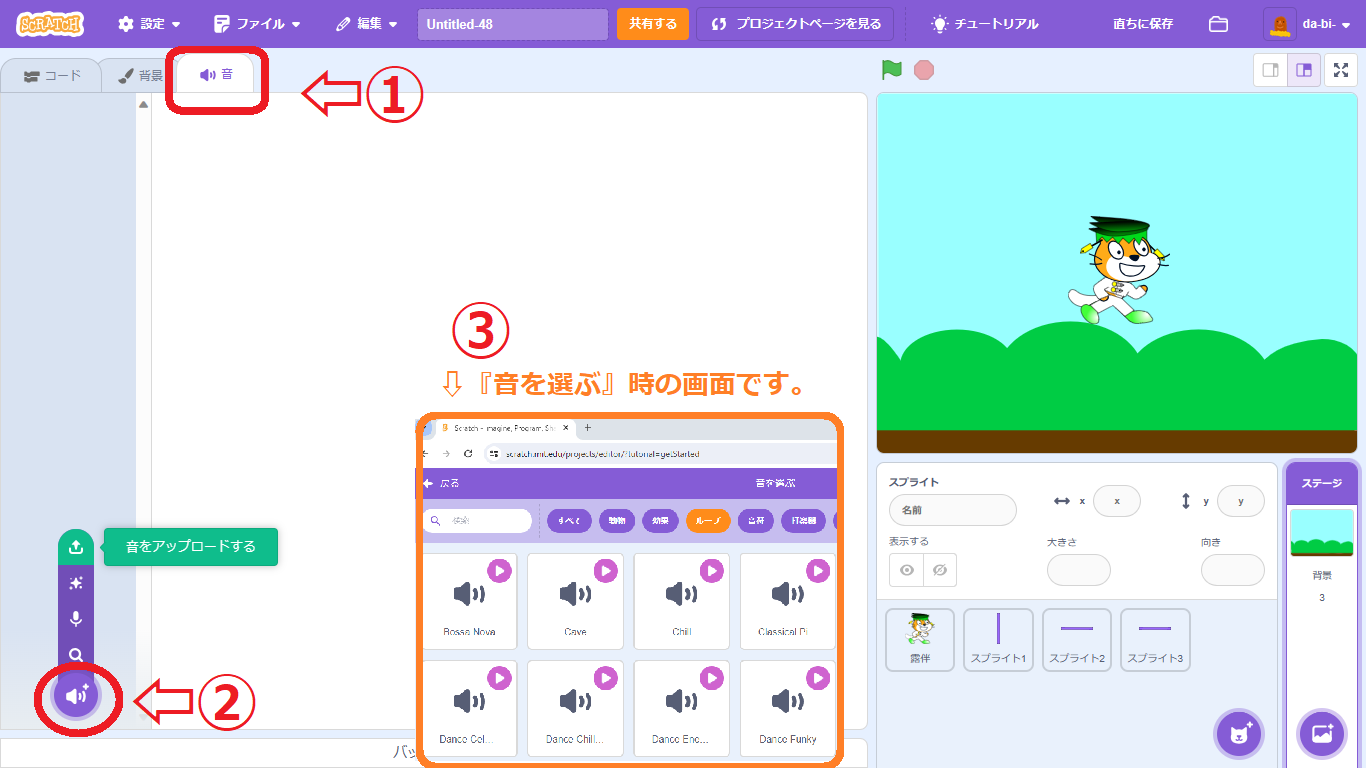Click the upload sound icon

click(x=76, y=547)
